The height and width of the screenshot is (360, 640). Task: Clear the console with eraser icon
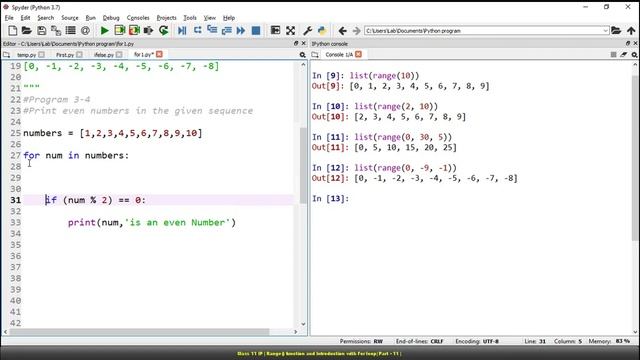pos(624,55)
